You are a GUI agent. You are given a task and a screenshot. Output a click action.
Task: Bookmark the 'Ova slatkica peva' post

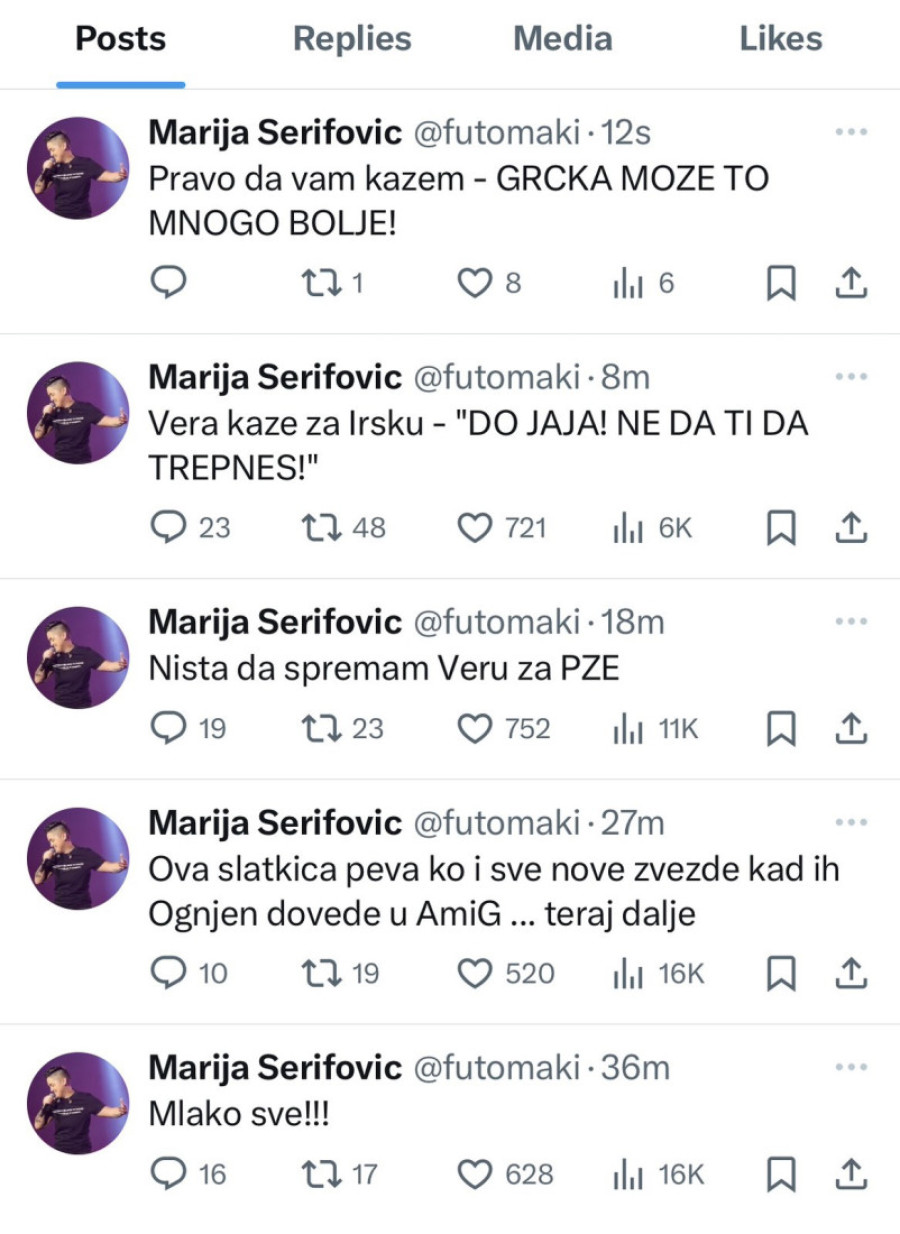click(781, 972)
